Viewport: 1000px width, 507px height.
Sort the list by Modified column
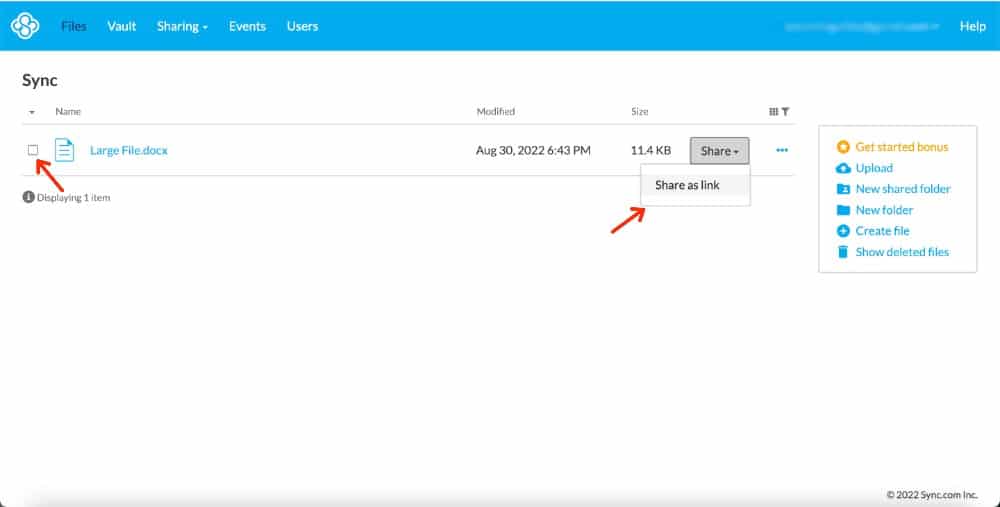pos(496,111)
